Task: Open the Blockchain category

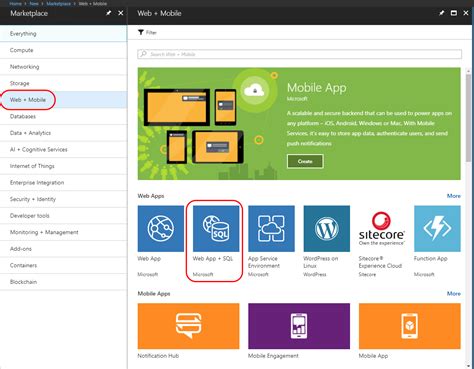Action: pos(64,282)
